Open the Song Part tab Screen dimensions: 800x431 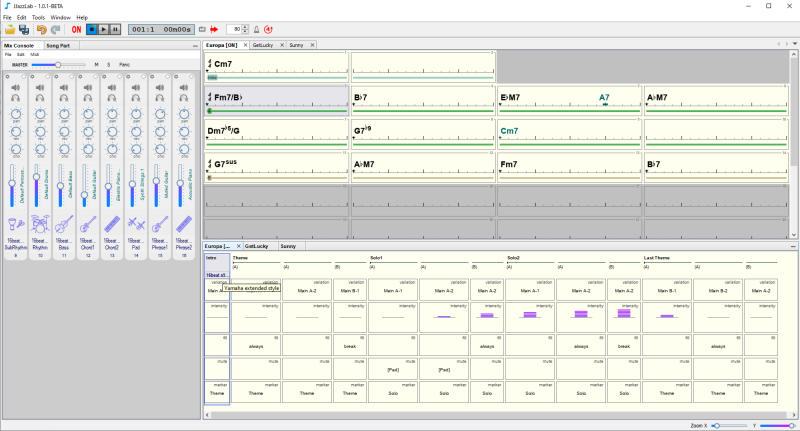[x=57, y=45]
